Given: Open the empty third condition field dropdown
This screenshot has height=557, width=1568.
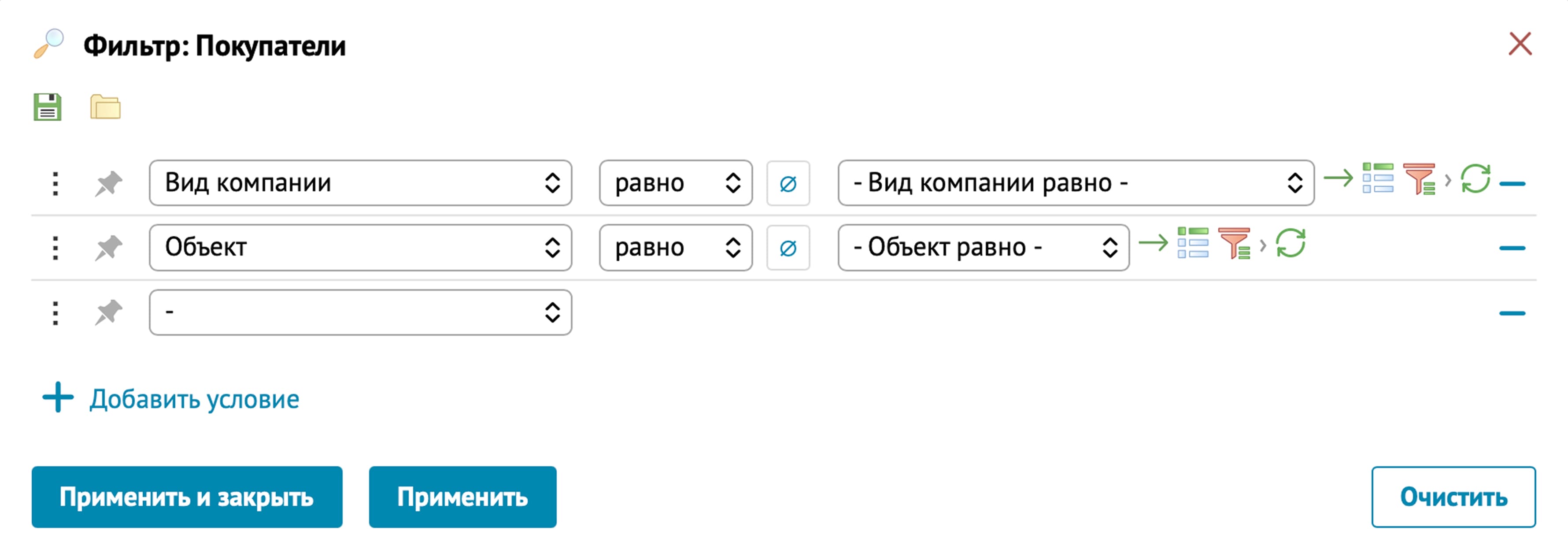Looking at the screenshot, I should click(x=360, y=312).
